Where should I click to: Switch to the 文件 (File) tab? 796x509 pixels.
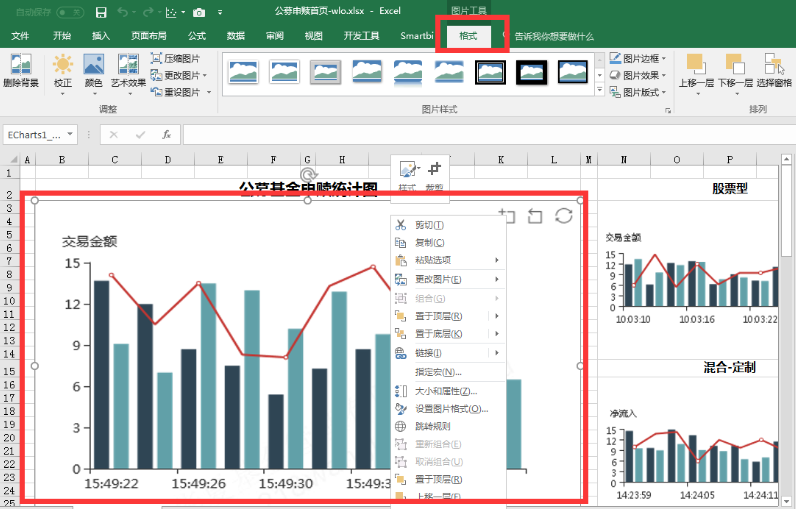[20, 36]
